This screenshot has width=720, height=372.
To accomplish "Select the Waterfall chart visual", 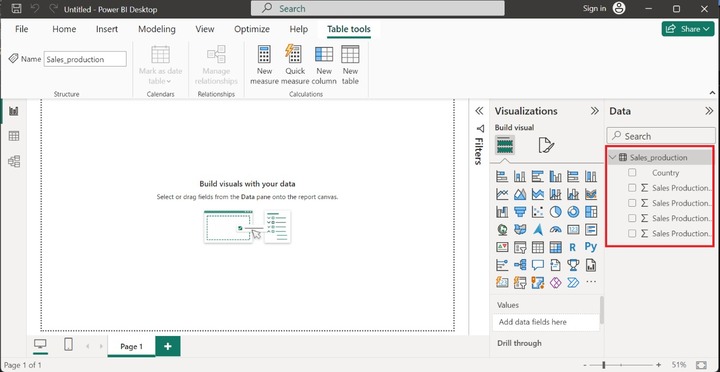I will 502,212.
